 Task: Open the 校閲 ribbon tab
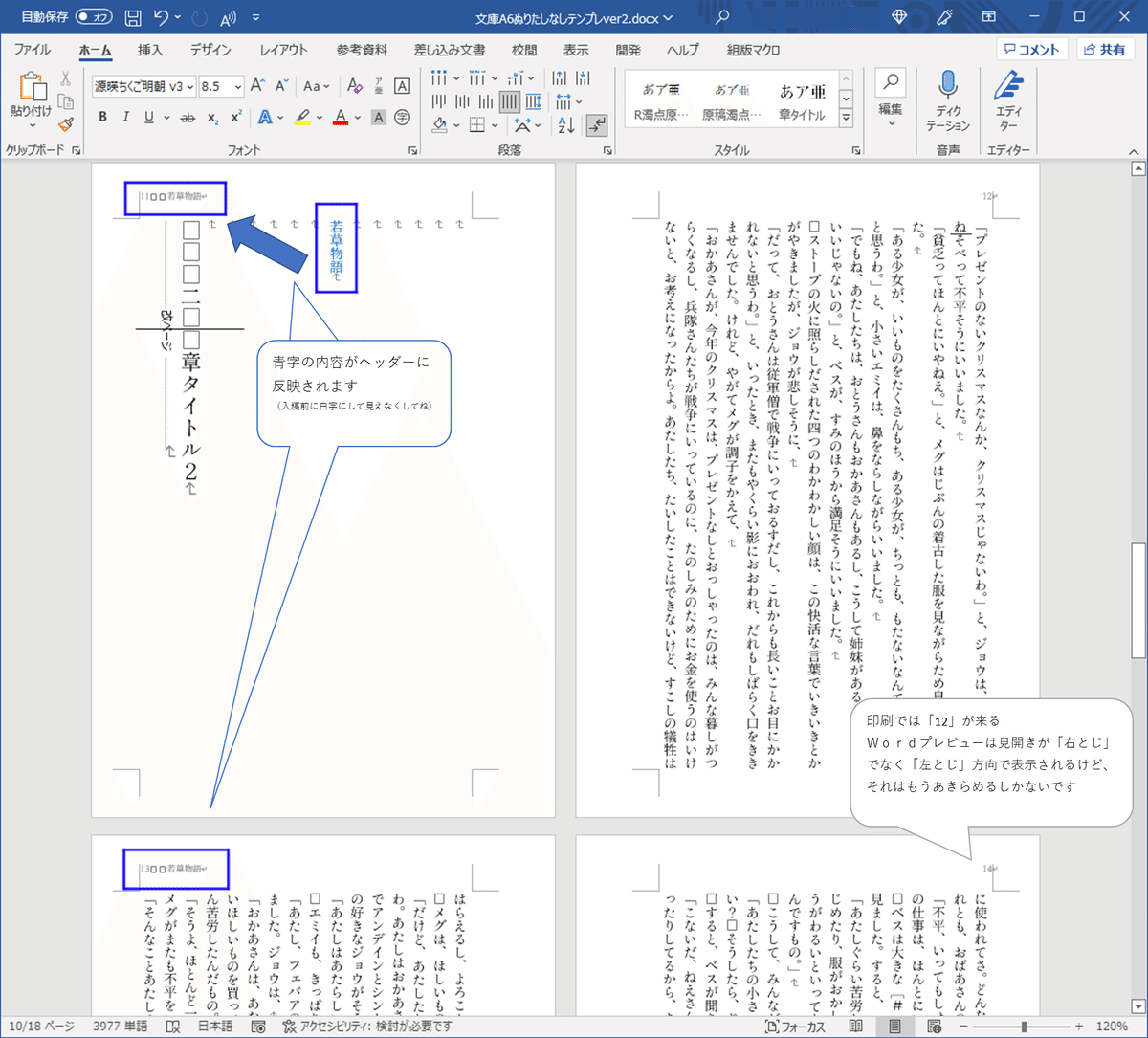(523, 51)
